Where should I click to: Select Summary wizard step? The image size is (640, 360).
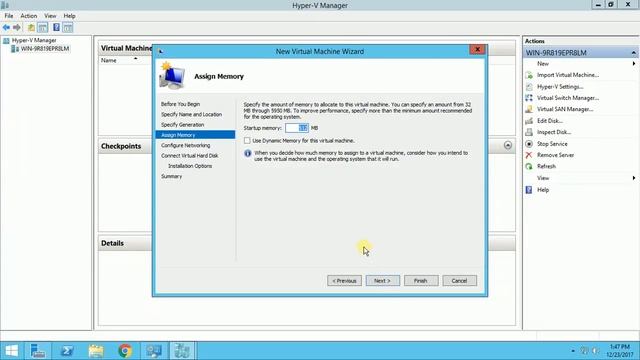[x=171, y=176]
